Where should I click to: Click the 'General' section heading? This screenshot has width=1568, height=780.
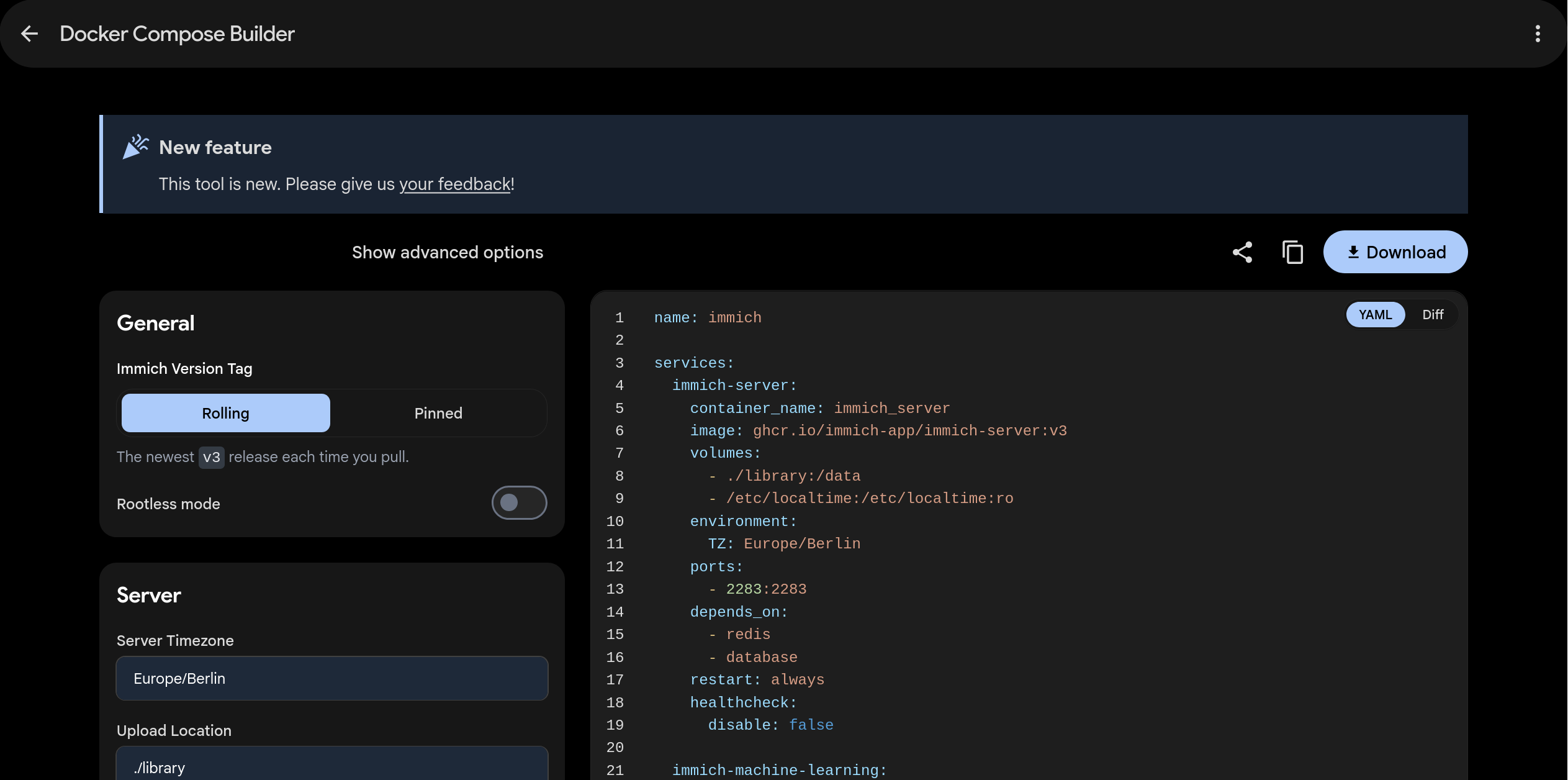pyautogui.click(x=156, y=323)
